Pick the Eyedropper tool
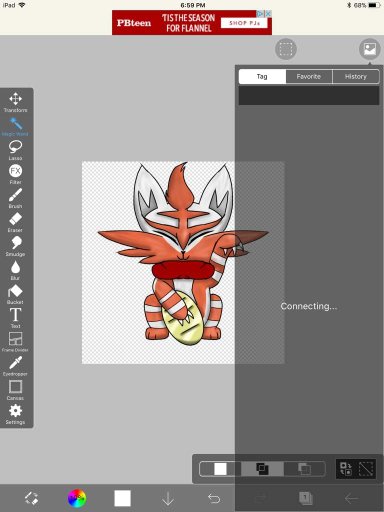Viewport: 384px width, 512px height. click(x=15, y=366)
